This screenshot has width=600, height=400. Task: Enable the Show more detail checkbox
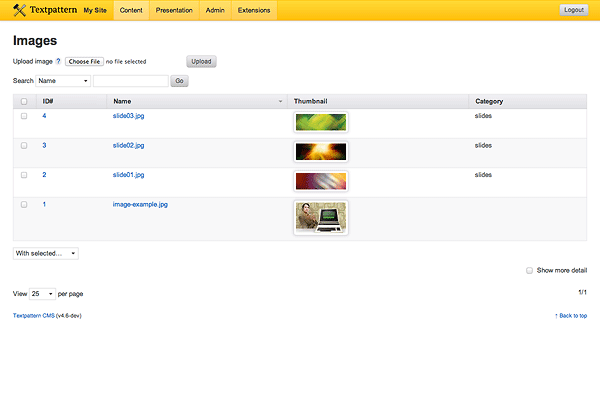530,270
